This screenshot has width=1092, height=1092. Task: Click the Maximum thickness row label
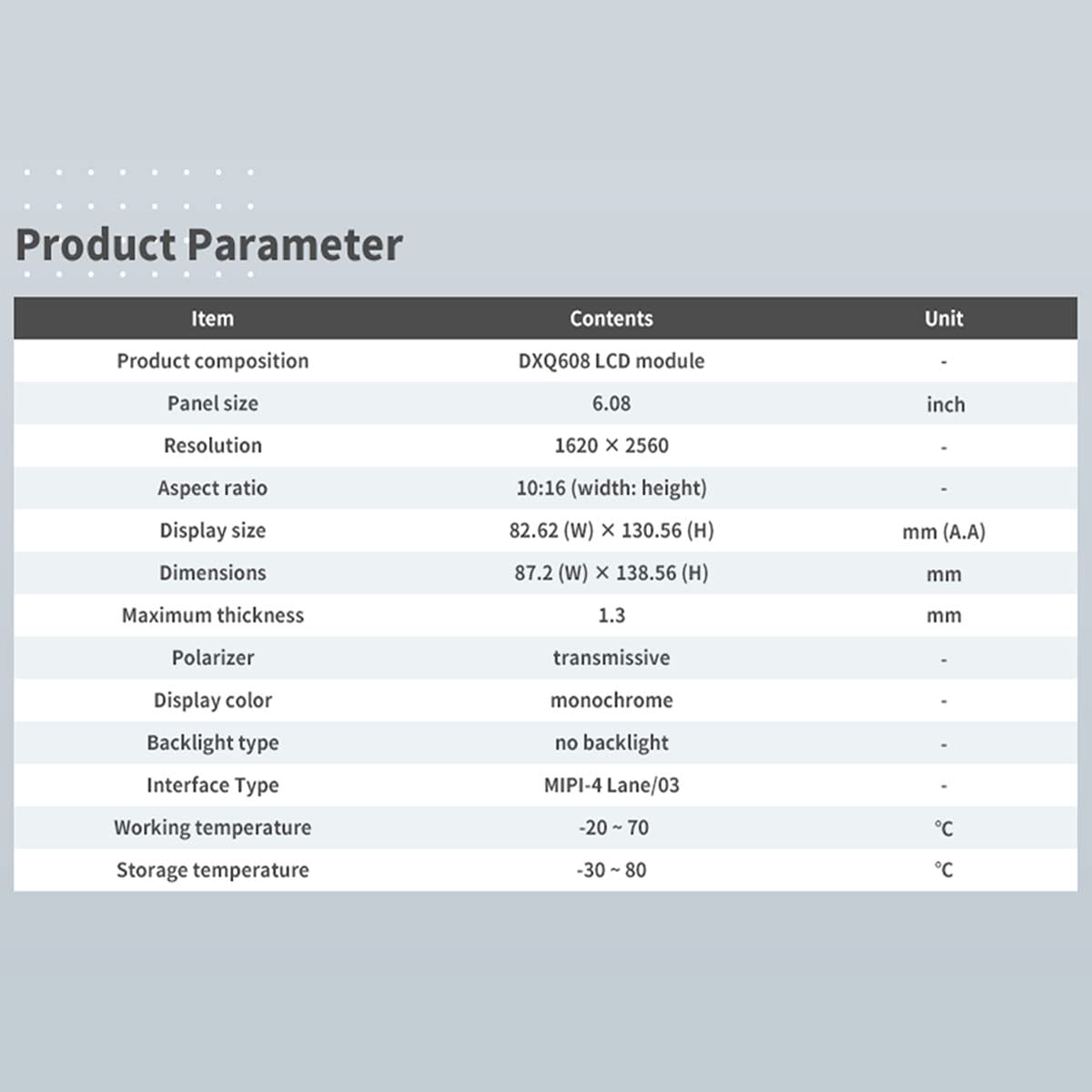[x=212, y=615]
